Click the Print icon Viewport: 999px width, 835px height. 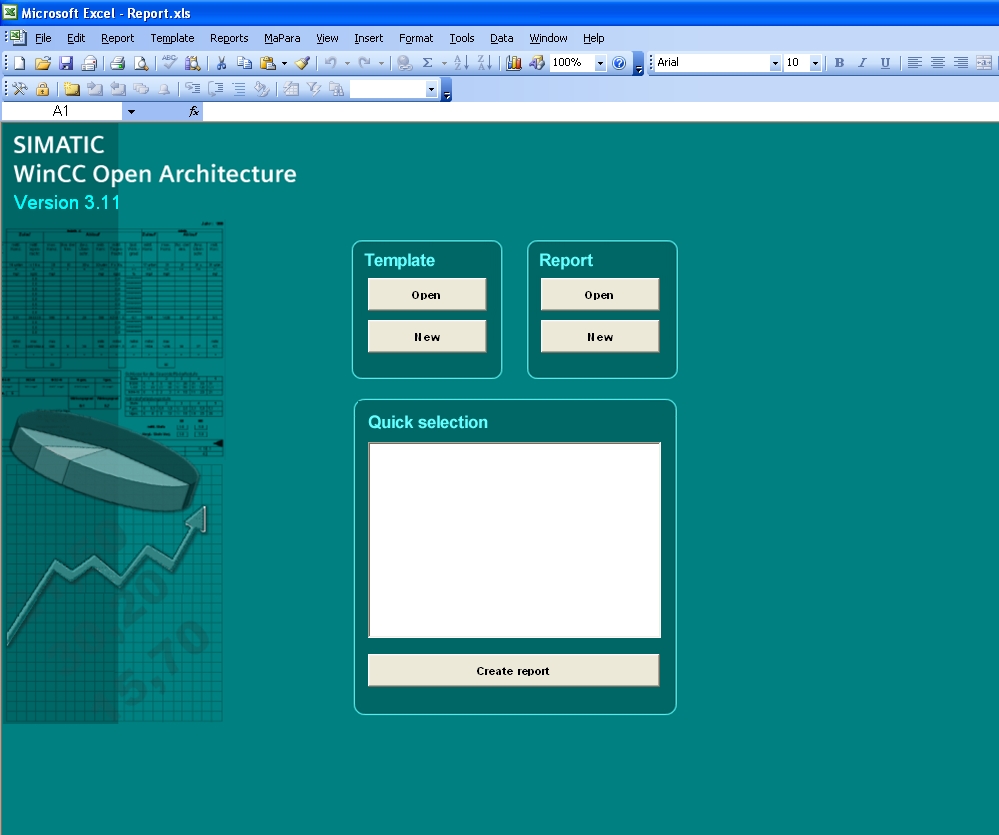point(117,62)
